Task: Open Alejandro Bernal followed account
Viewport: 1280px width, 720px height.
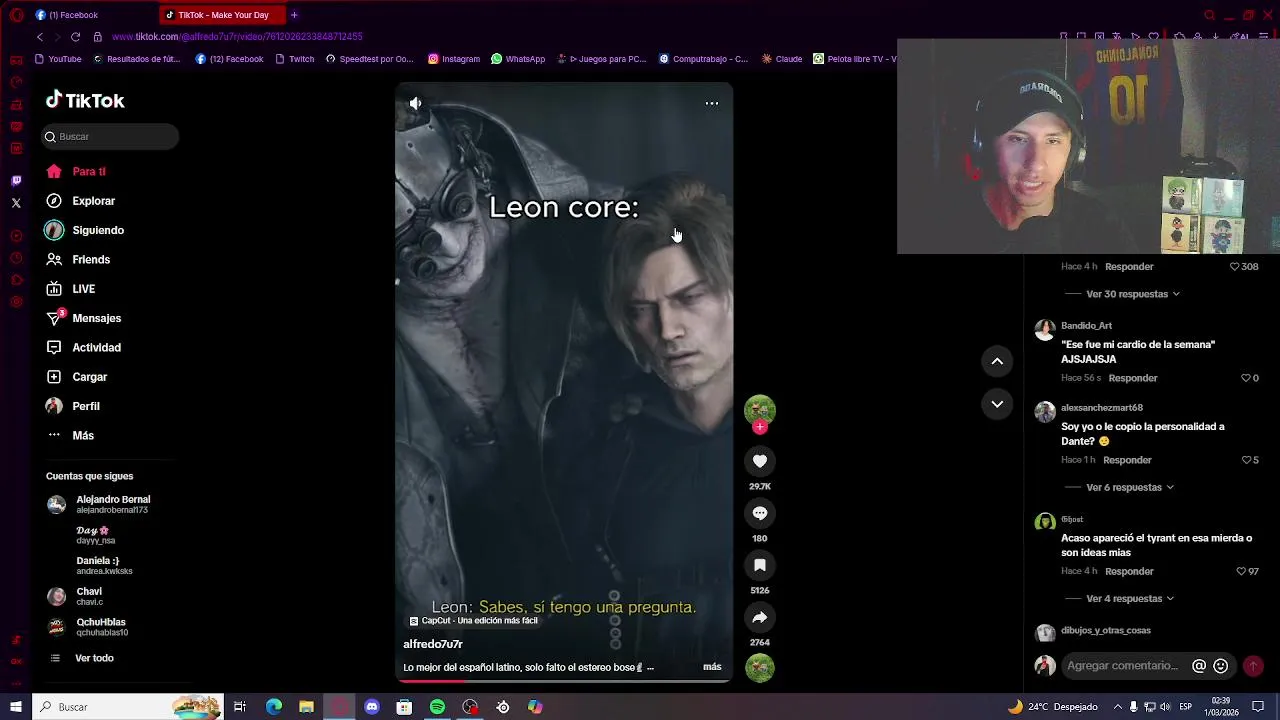Action: tap(100, 504)
